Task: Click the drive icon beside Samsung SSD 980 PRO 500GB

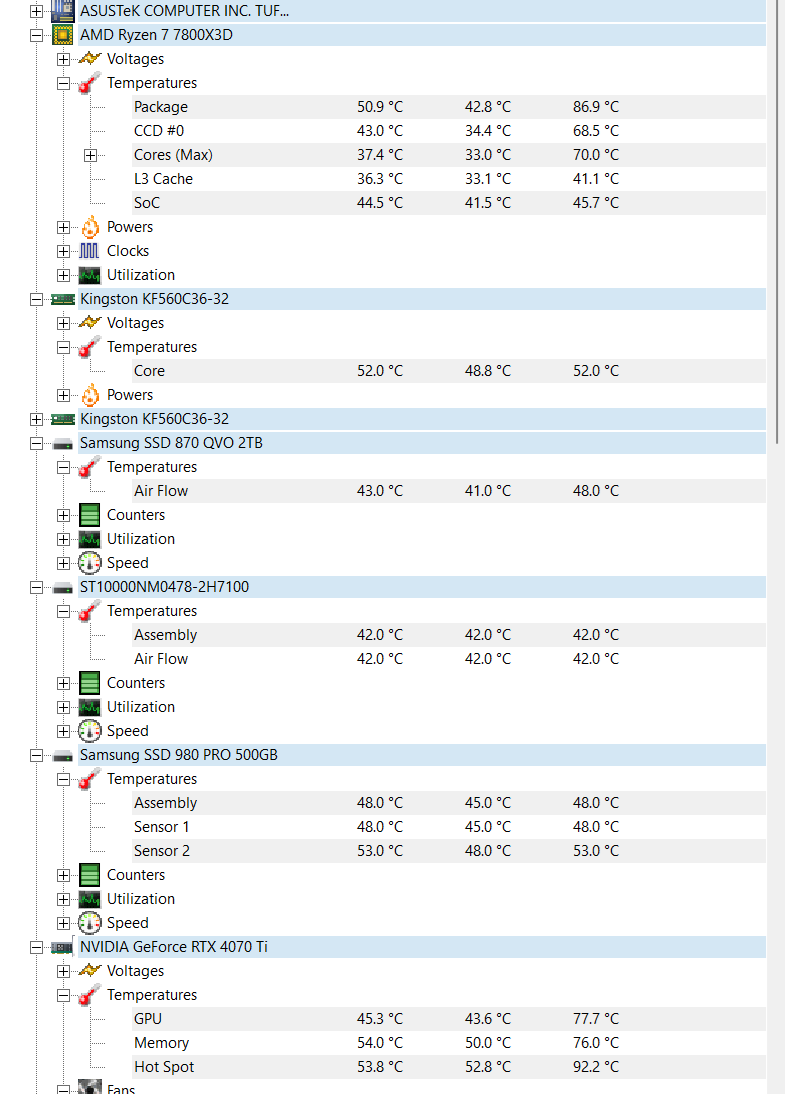Action: click(x=63, y=756)
